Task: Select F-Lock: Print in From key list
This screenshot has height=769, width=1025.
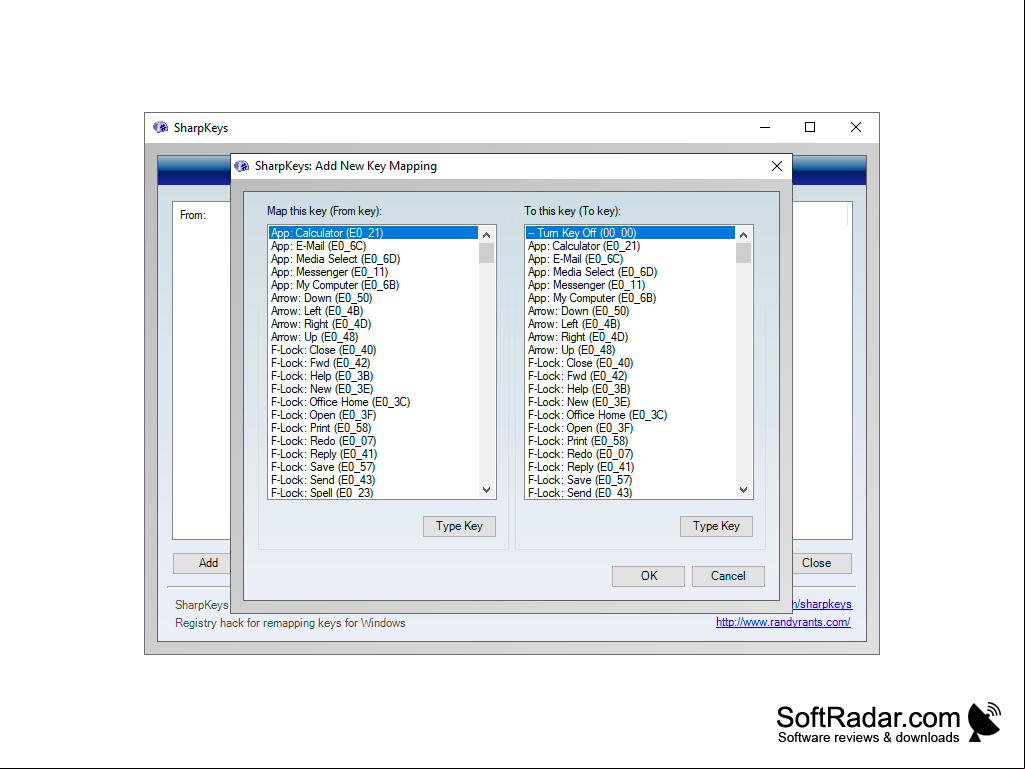Action: point(373,428)
